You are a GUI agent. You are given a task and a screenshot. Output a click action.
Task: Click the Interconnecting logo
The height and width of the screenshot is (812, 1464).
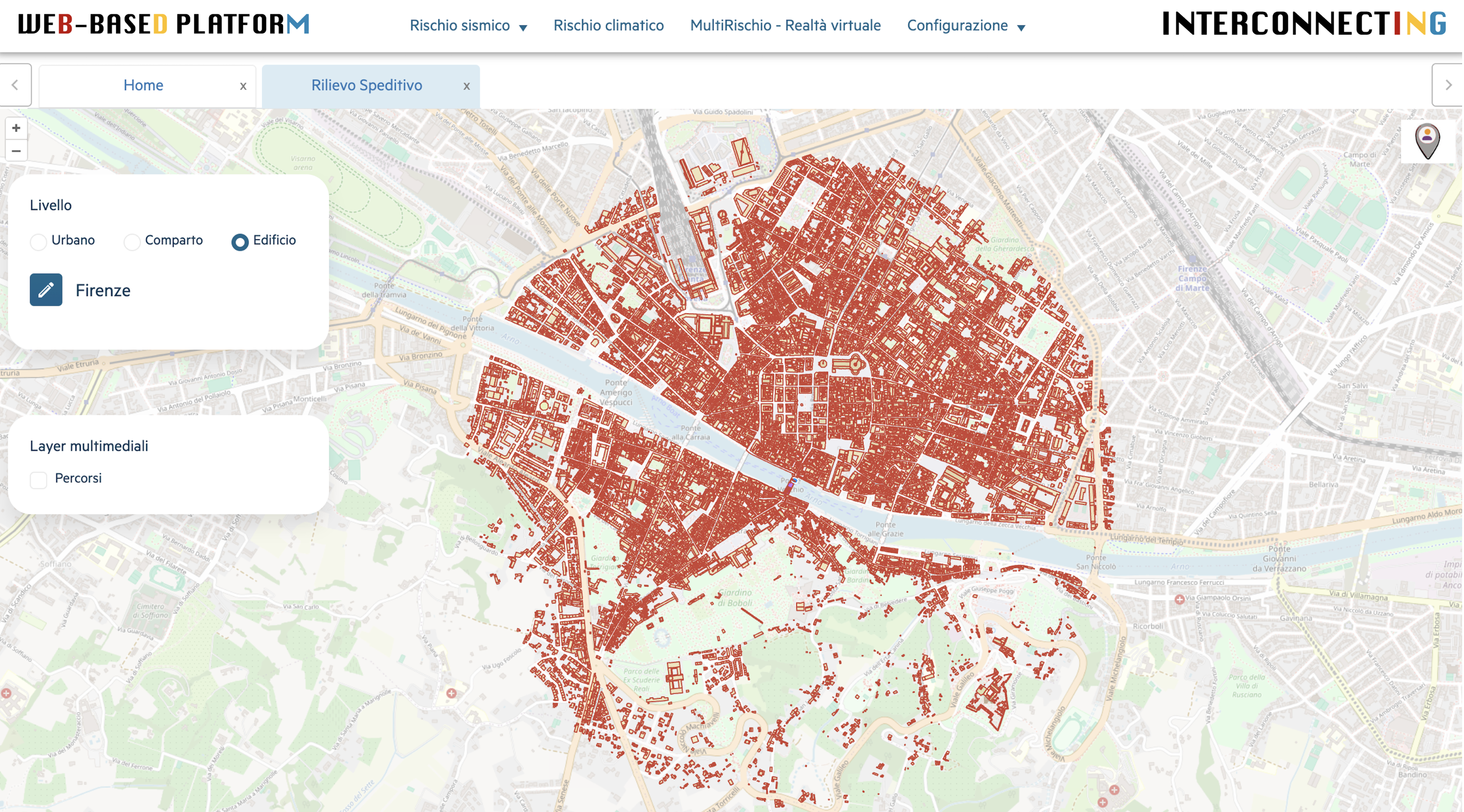pyautogui.click(x=1304, y=24)
